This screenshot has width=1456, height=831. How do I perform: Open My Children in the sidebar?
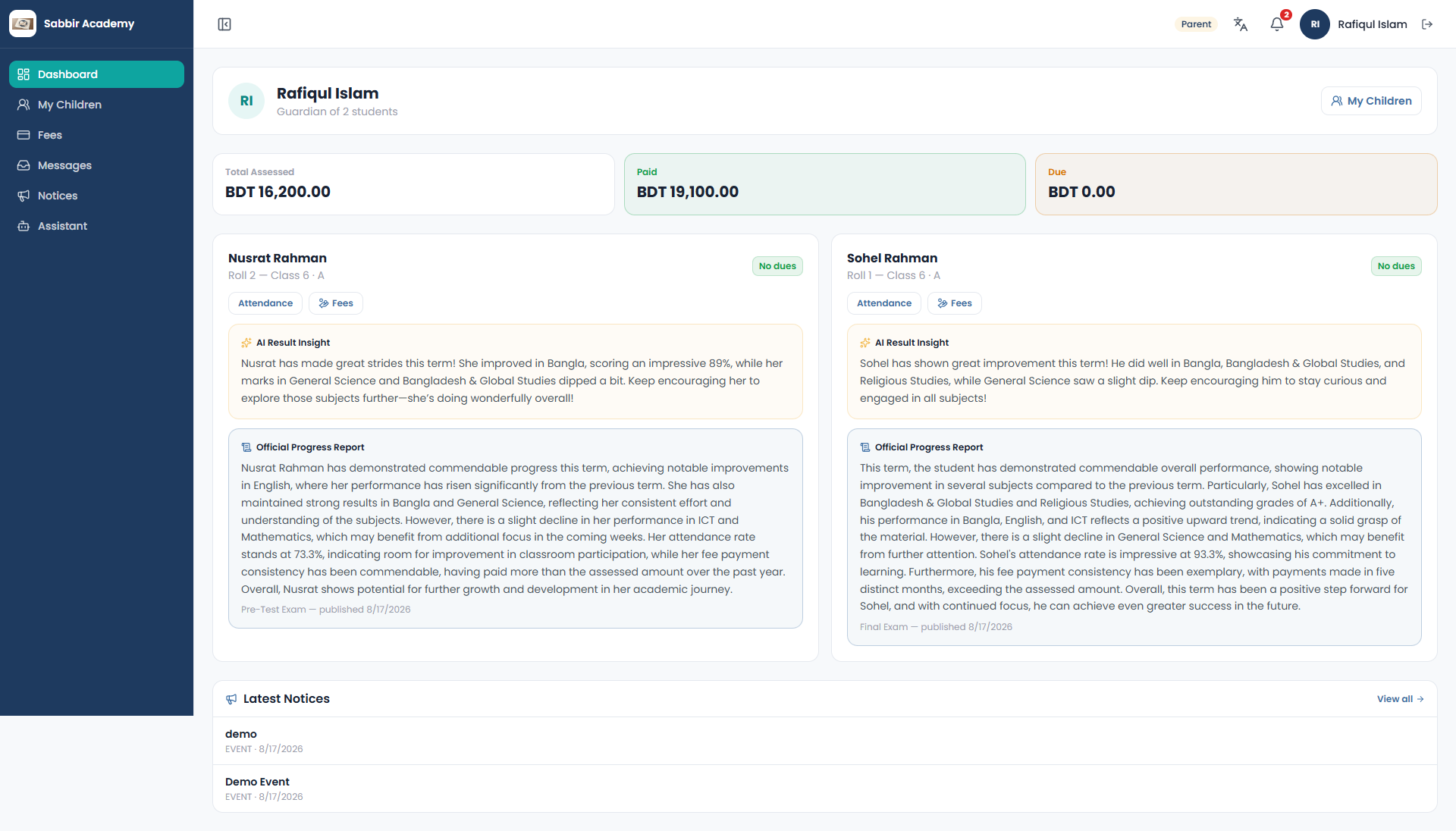click(96, 105)
